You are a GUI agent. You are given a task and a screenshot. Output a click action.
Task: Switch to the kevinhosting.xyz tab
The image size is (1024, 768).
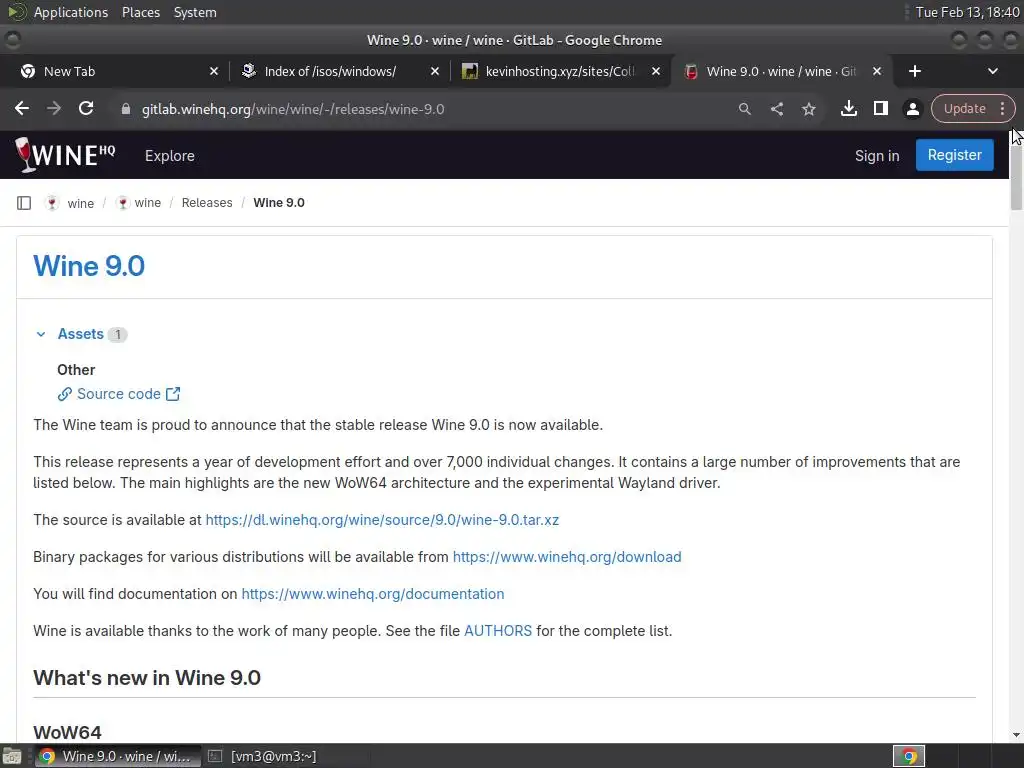pyautogui.click(x=560, y=71)
